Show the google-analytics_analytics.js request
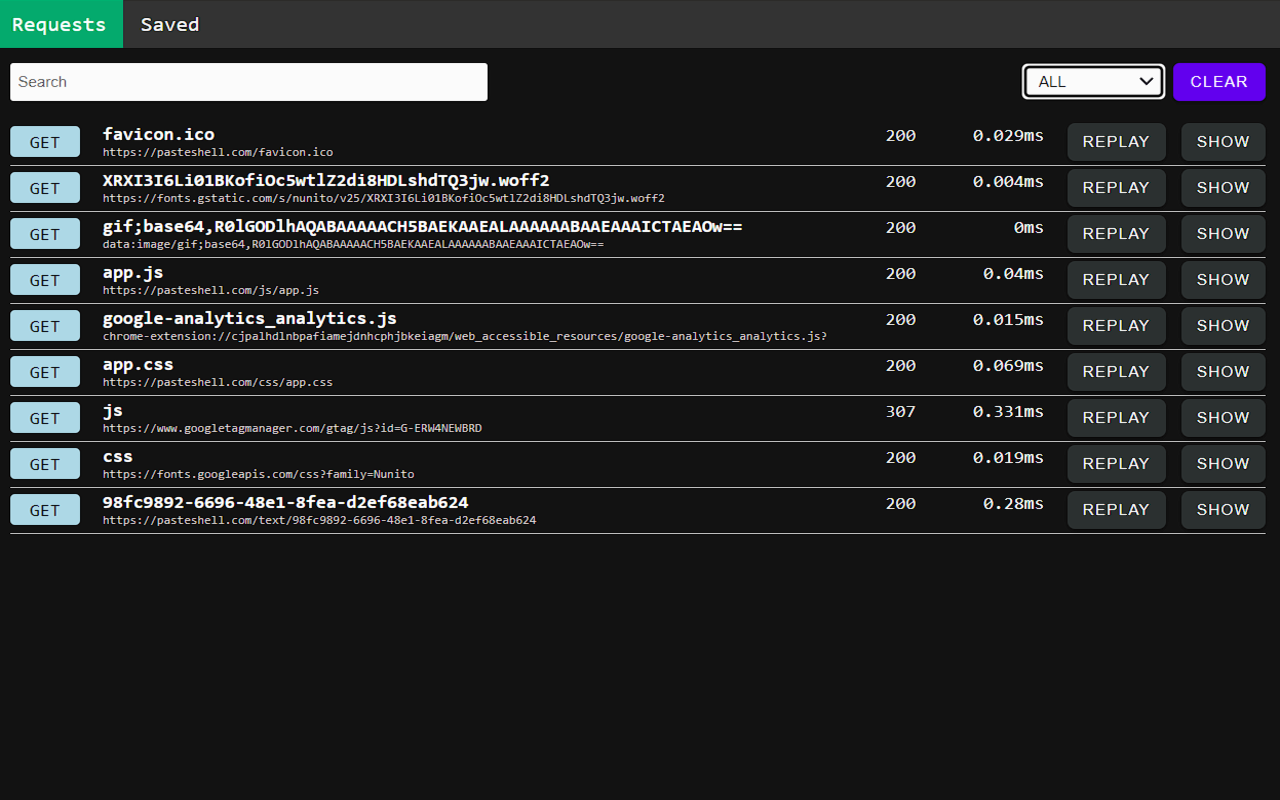This screenshot has width=1280, height=800. pos(1222,326)
